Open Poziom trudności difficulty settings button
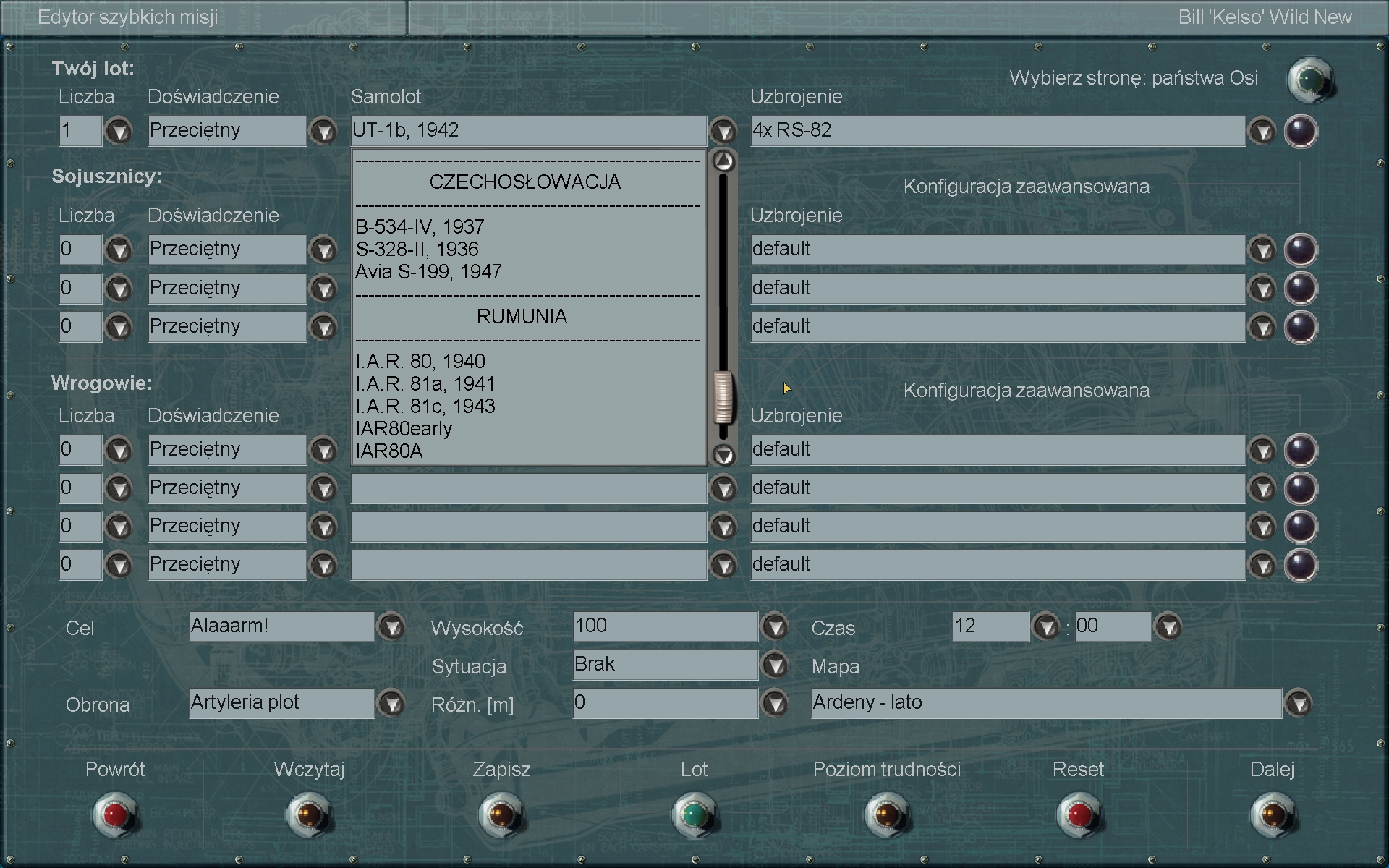1389x868 pixels. [887, 815]
